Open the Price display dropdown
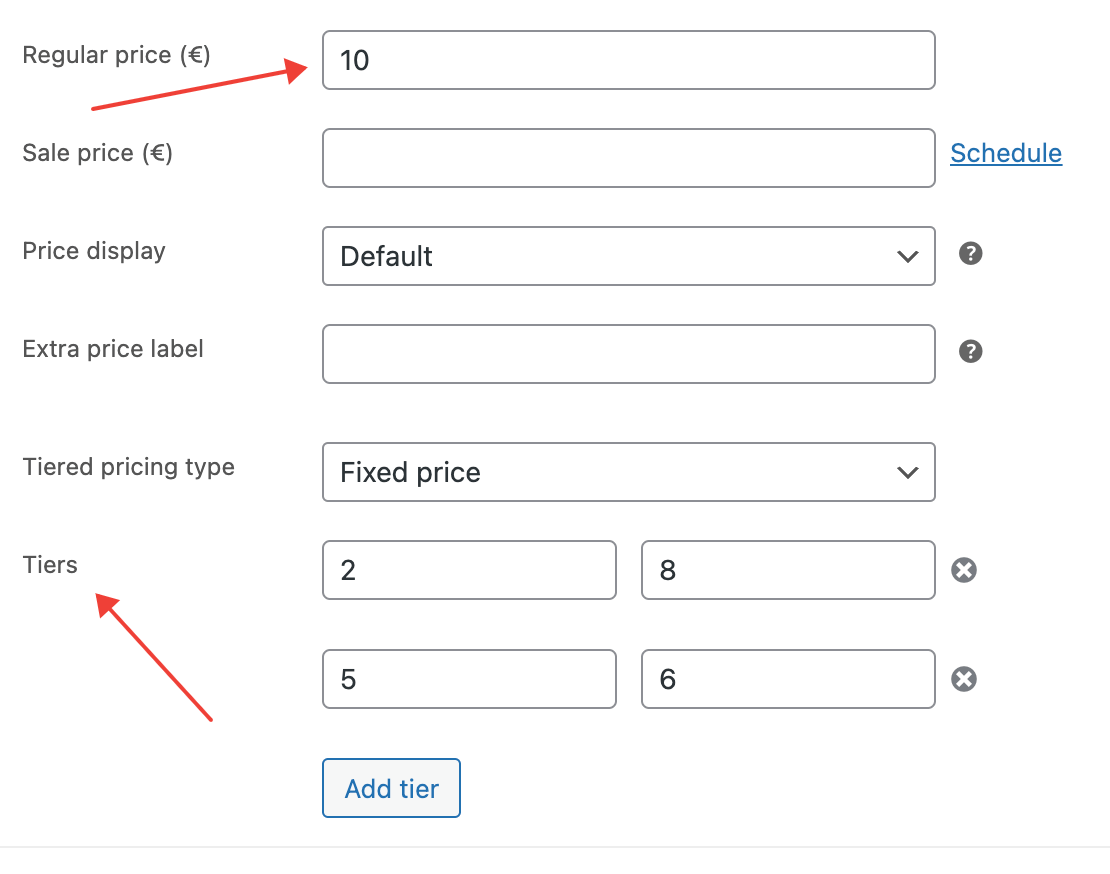The width and height of the screenshot is (1110, 874). click(x=628, y=256)
